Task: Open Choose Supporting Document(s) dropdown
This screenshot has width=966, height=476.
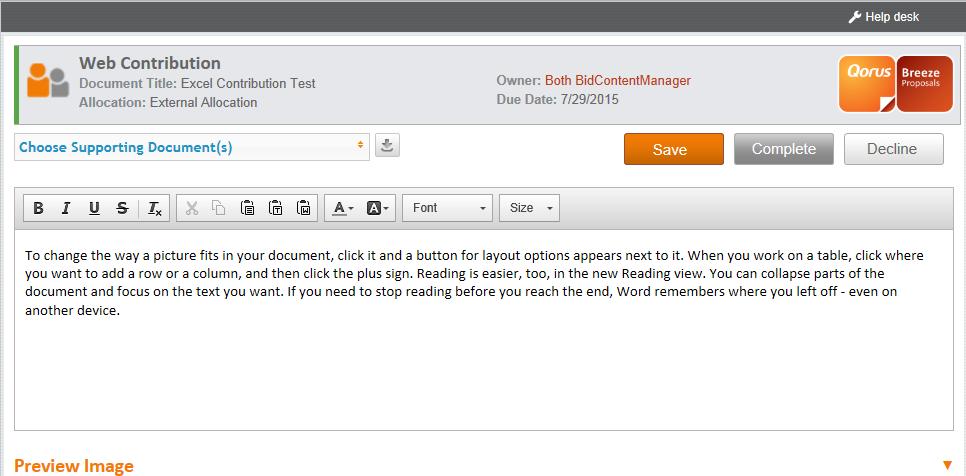Action: pyautogui.click(x=192, y=147)
